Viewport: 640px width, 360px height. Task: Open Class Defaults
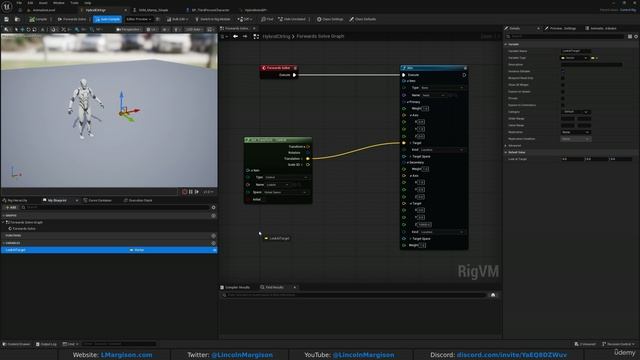coord(362,19)
